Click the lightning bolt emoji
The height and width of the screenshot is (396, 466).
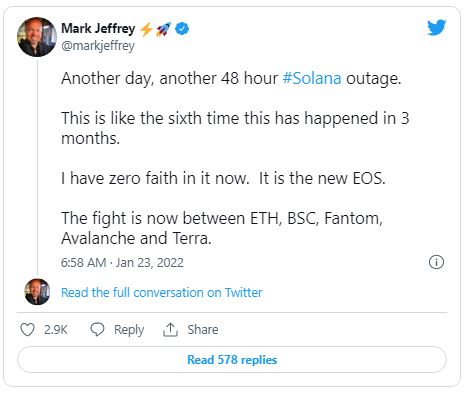(146, 29)
